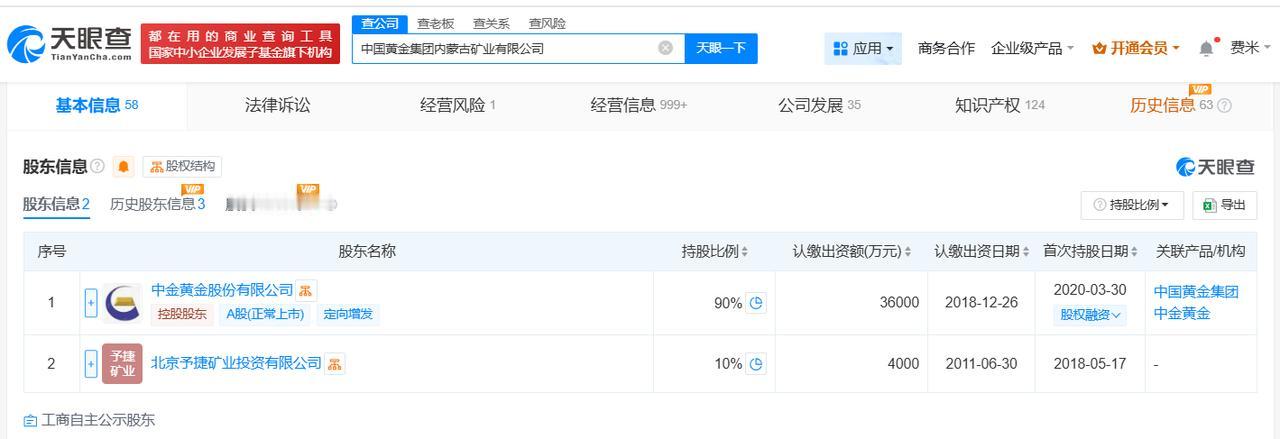Viewport: 1280px width, 439px height.
Task: Open equity structure icon next to 北京予捷矿业投资有限公司
Action: point(335,363)
